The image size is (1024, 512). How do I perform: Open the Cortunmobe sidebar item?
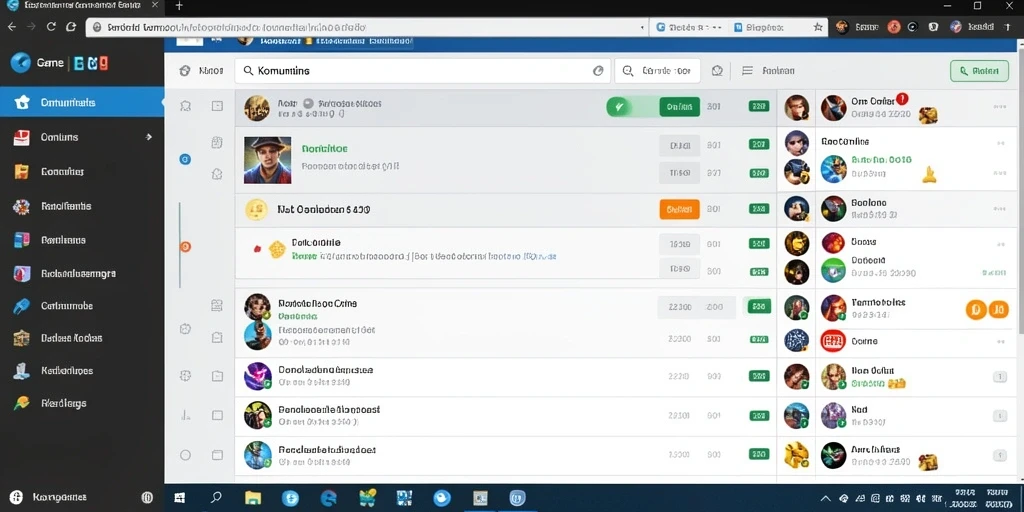(82, 306)
